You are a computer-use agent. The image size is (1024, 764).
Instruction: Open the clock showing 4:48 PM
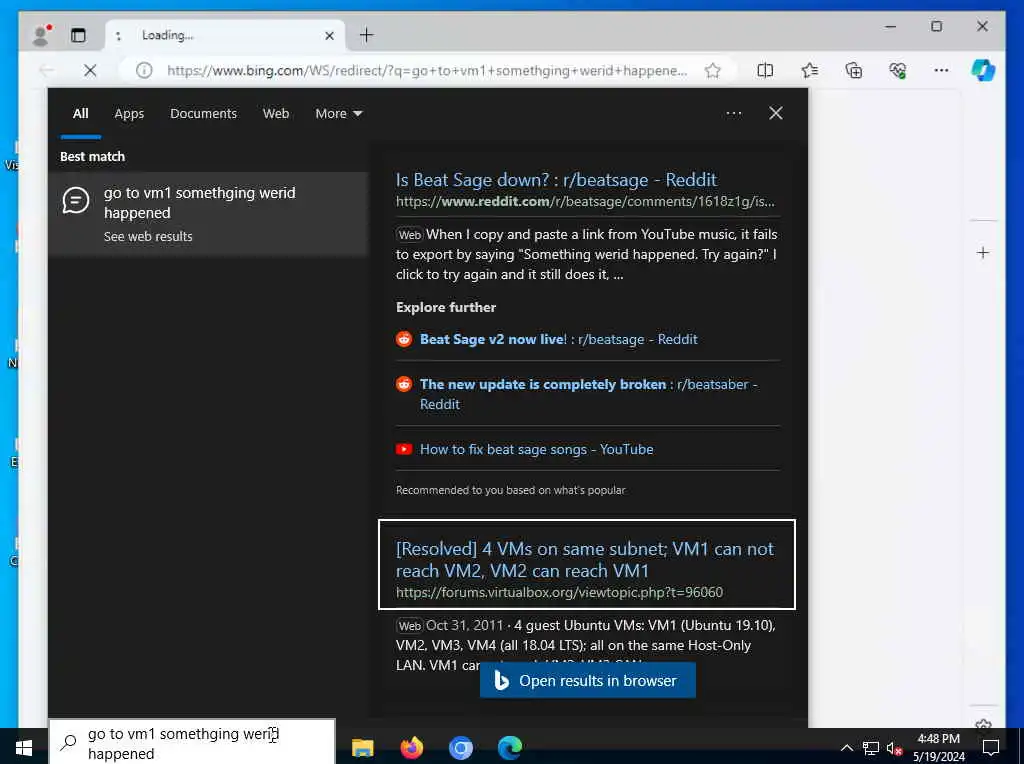click(x=938, y=748)
